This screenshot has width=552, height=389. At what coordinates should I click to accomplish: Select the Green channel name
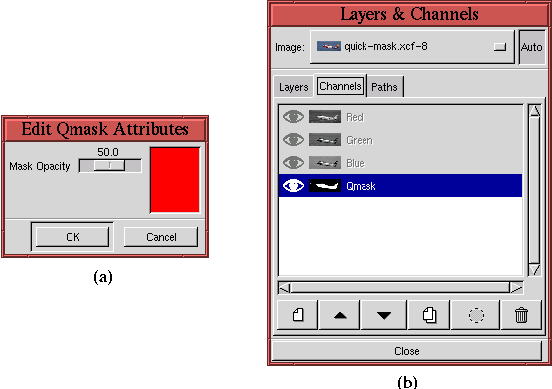click(x=359, y=140)
